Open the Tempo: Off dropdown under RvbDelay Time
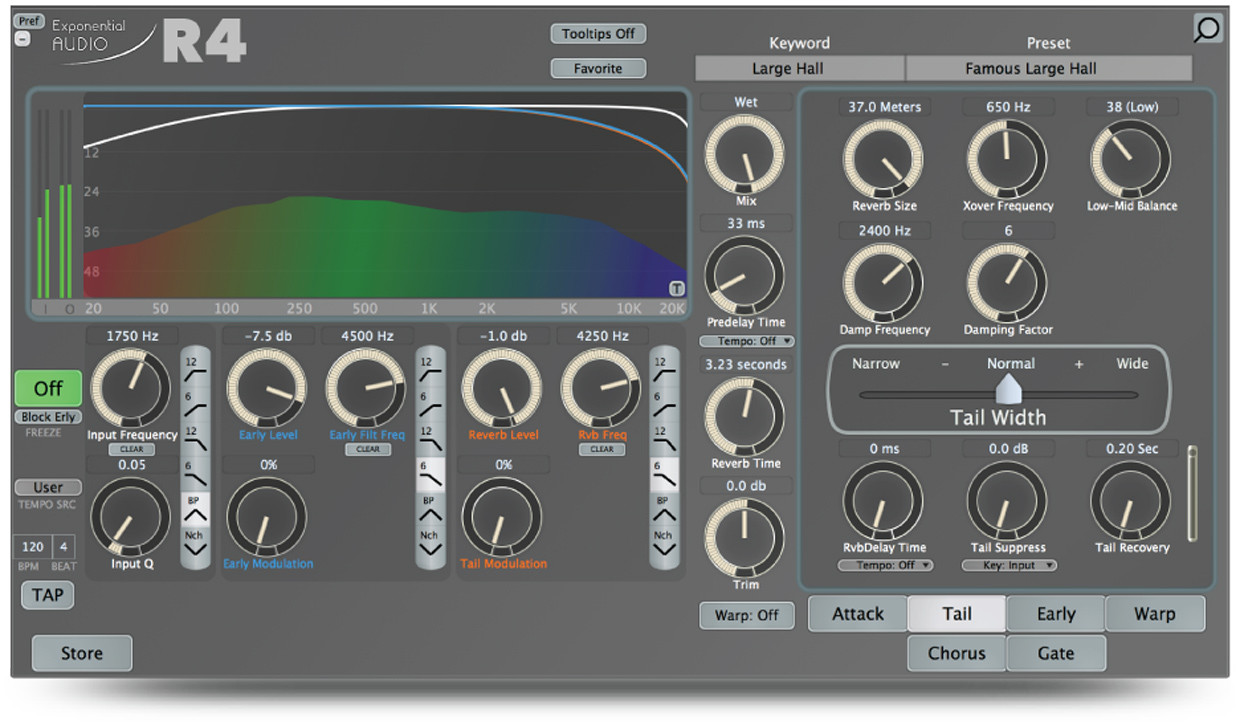The width and height of the screenshot is (1240, 725). tap(885, 565)
